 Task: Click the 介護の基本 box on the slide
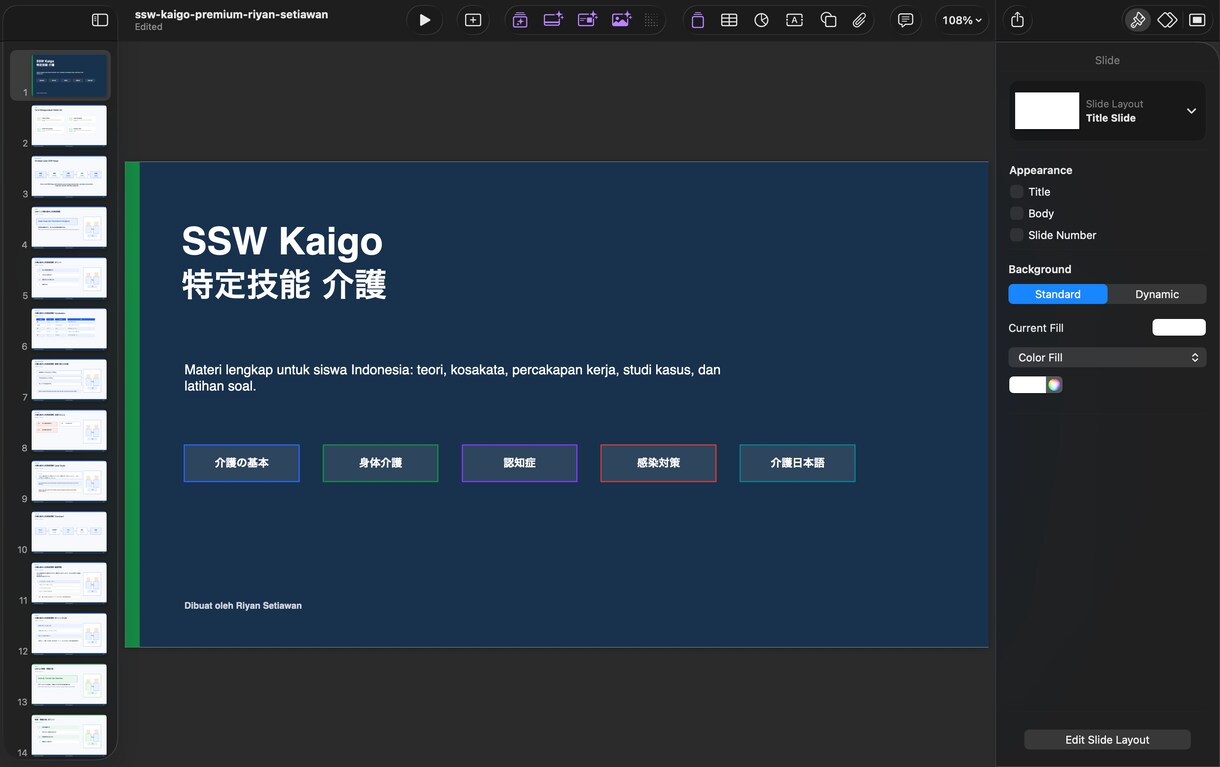coord(242,463)
